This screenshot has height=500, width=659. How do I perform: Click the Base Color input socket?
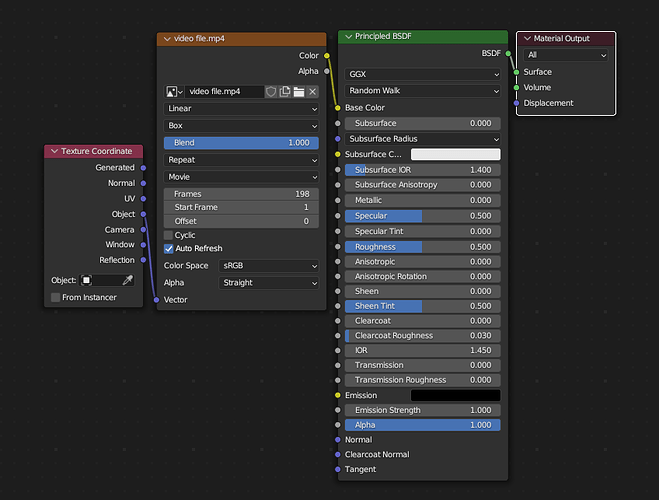click(337, 108)
